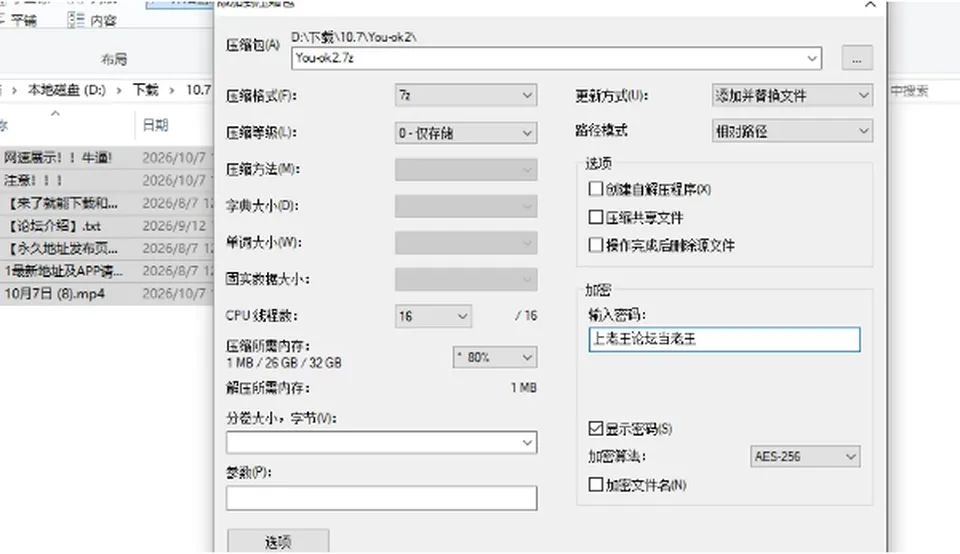Enable 操作完成后删除源文件 checkbox
The image size is (960, 554).
[596, 245]
